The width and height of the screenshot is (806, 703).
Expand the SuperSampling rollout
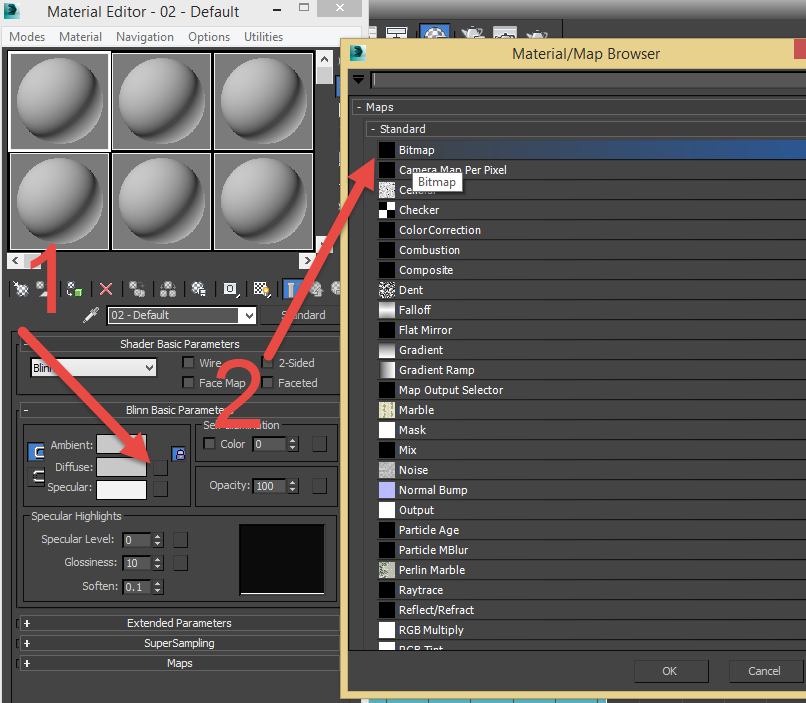27,643
